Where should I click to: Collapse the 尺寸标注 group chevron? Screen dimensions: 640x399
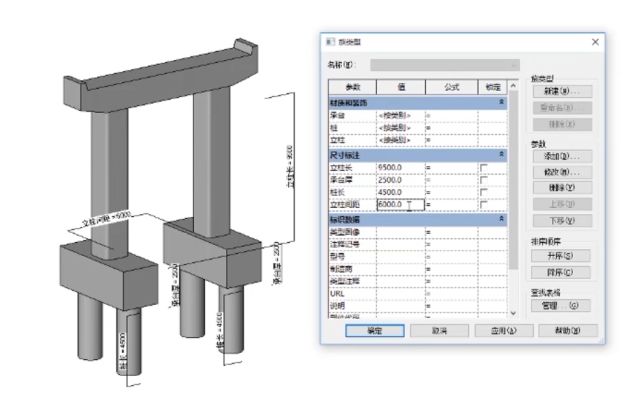coord(502,155)
